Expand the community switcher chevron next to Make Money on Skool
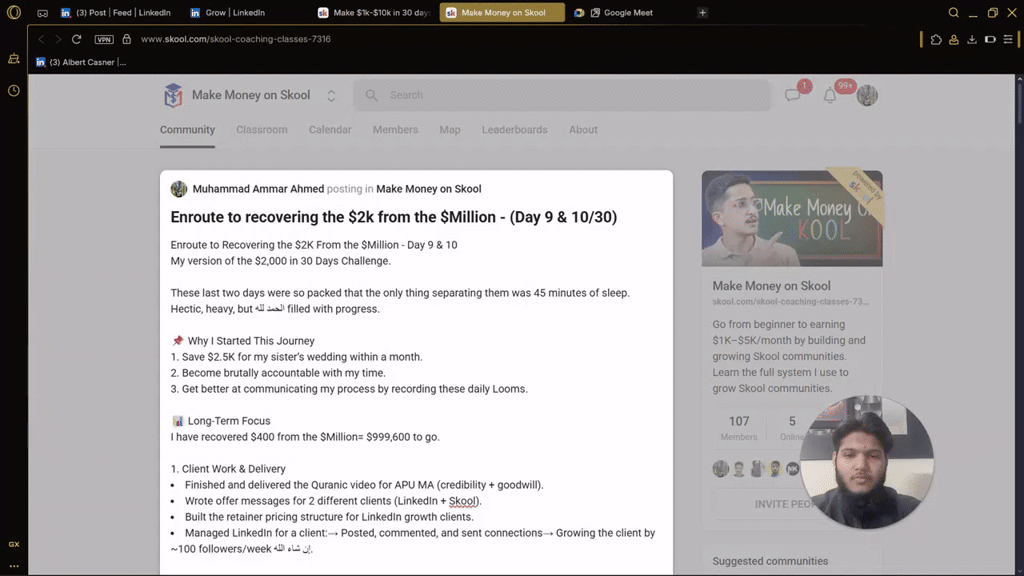 click(330, 94)
